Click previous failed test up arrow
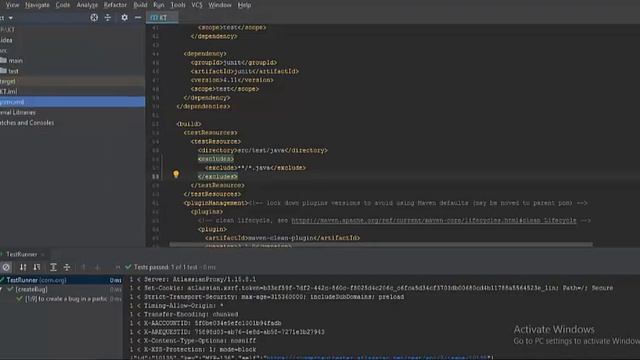The width and height of the screenshot is (640, 360). 84,267
